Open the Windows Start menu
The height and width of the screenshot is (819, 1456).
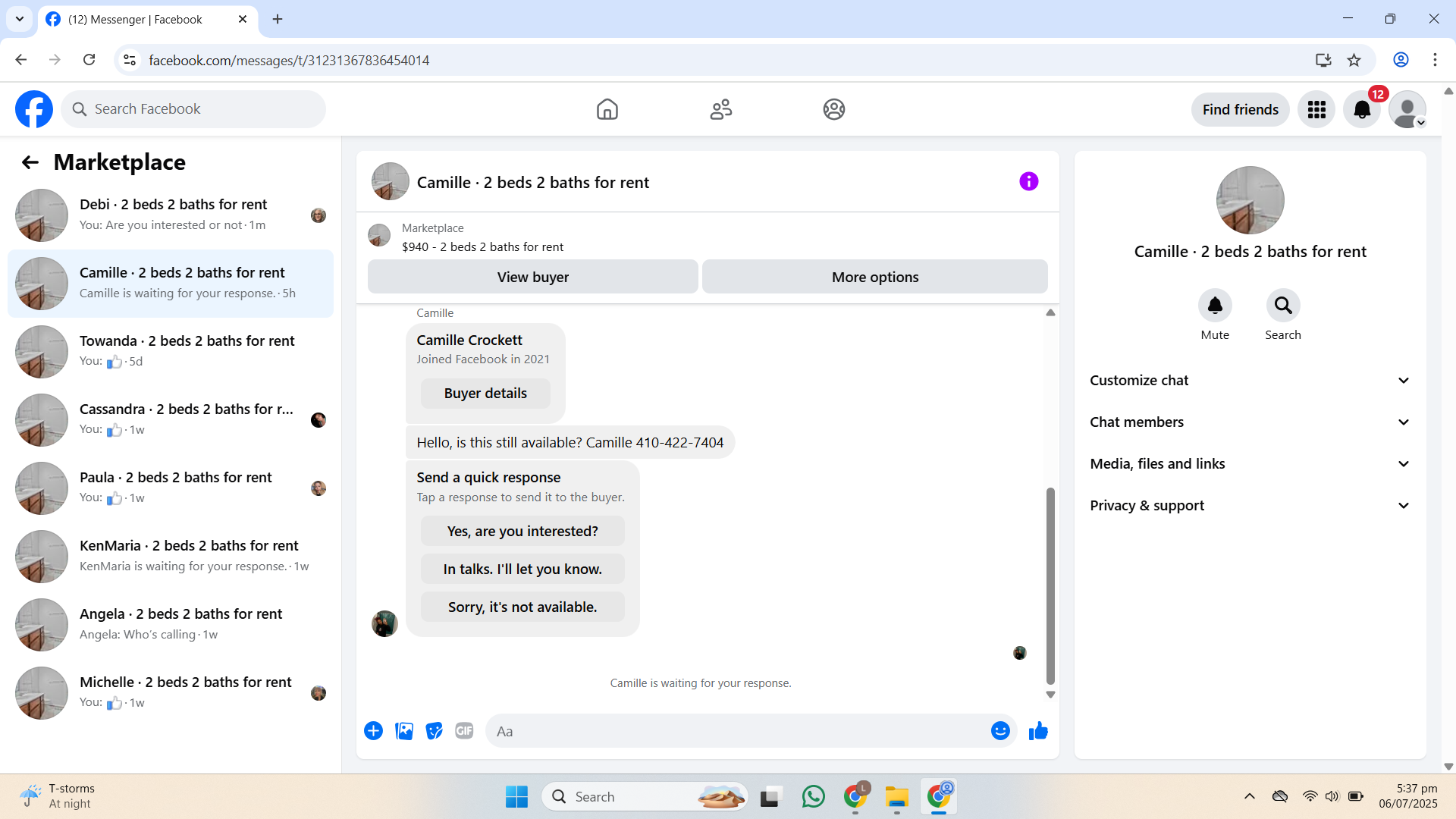pyautogui.click(x=516, y=796)
